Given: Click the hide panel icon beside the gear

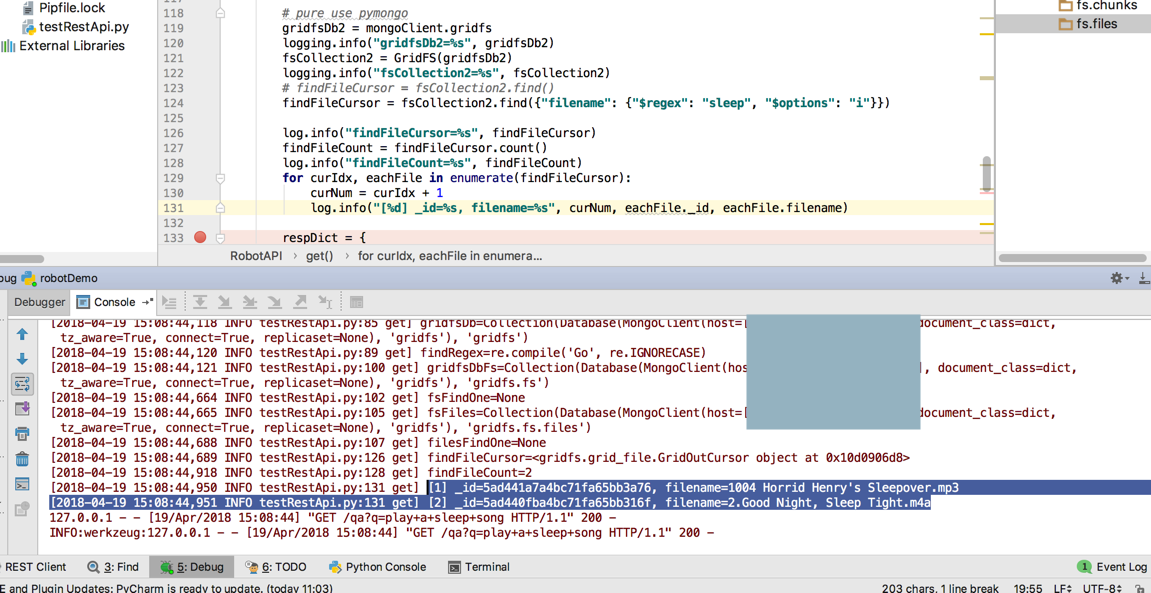Looking at the screenshot, I should click(x=1144, y=278).
